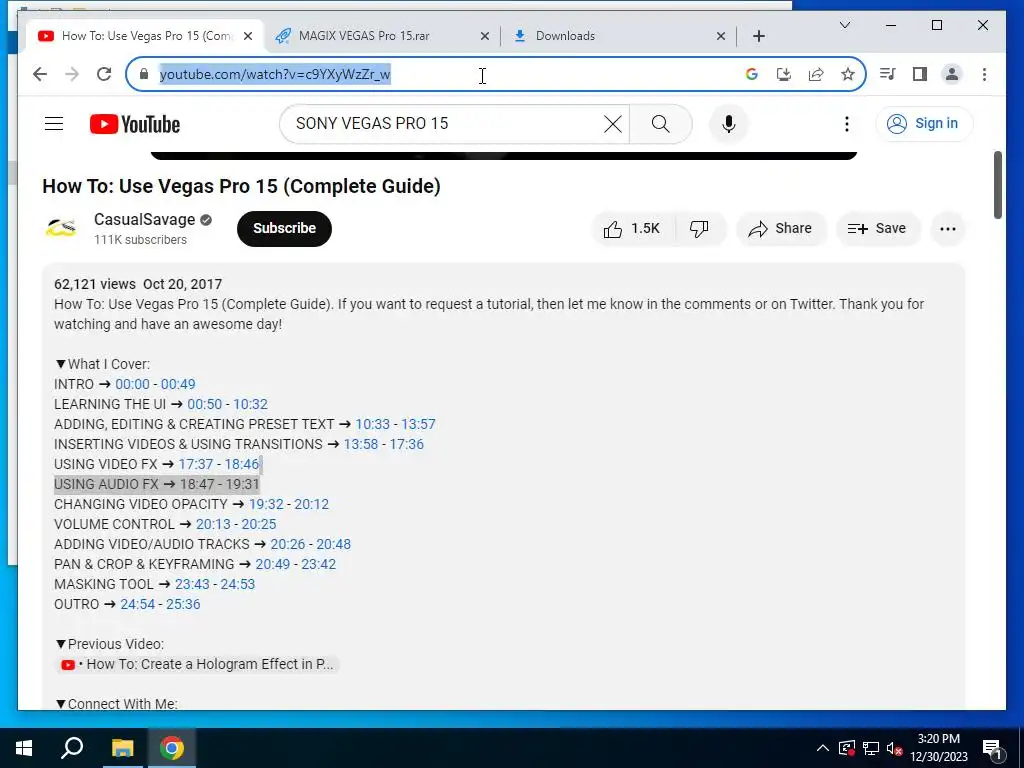Click the muted volume tray icon
This screenshot has width=1024, height=768.
tap(895, 748)
